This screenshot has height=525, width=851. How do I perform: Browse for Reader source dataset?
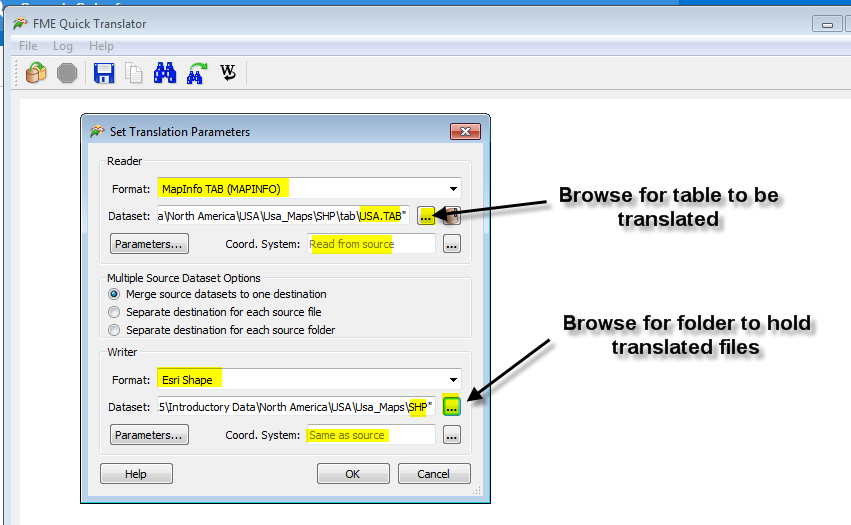point(427,215)
